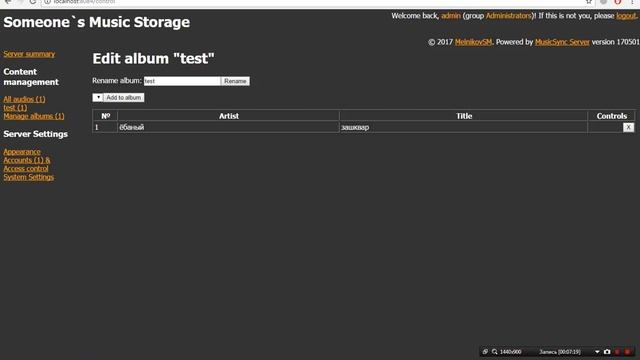Open All audios (1) in sidebar
This screenshot has height=360, width=640.
[24, 99]
